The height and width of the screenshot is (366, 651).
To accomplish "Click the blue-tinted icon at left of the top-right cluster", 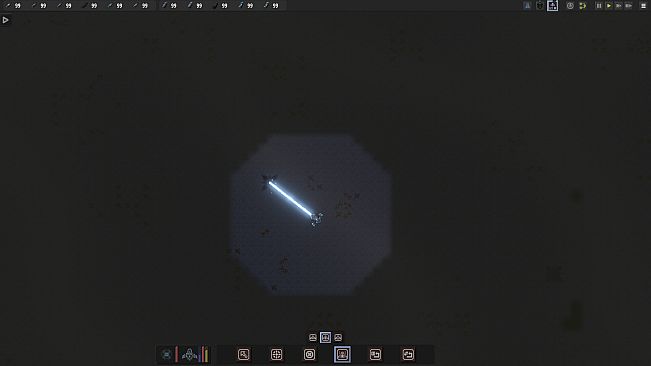I will (x=527, y=6).
